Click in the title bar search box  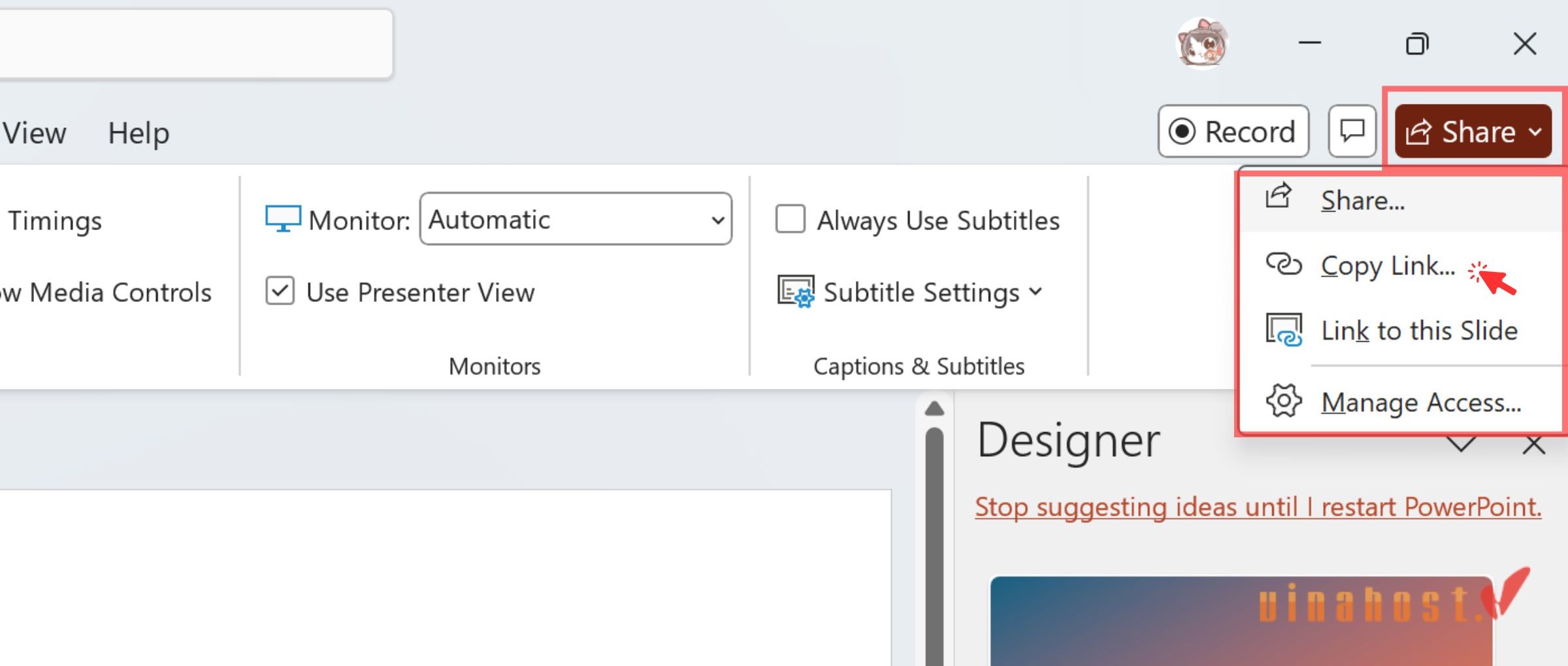pos(196,44)
